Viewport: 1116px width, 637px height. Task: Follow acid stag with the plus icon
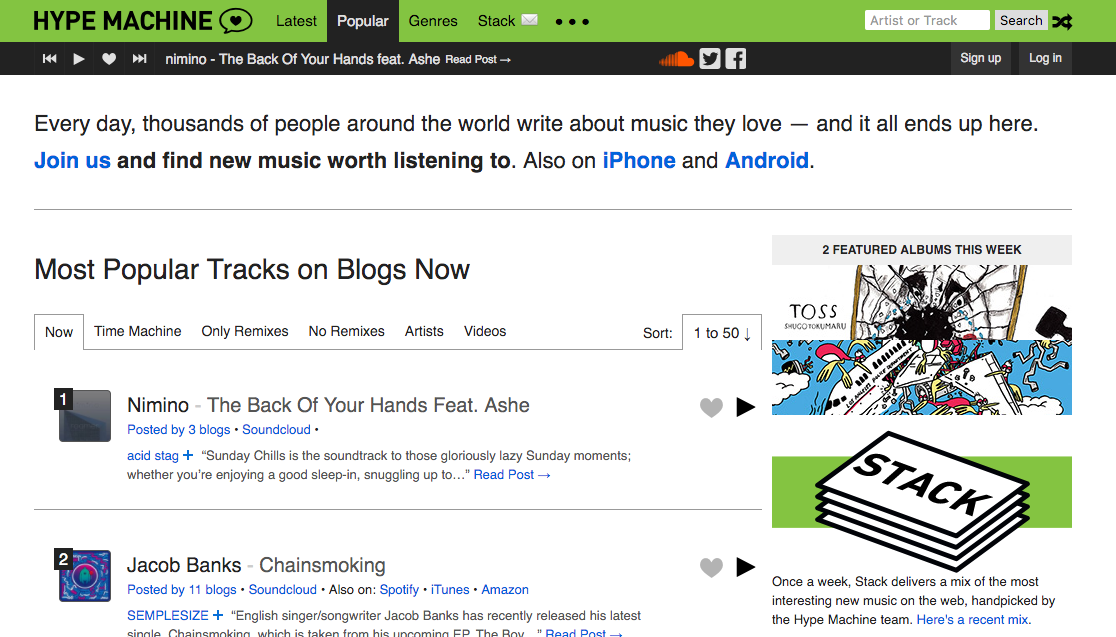click(x=188, y=455)
